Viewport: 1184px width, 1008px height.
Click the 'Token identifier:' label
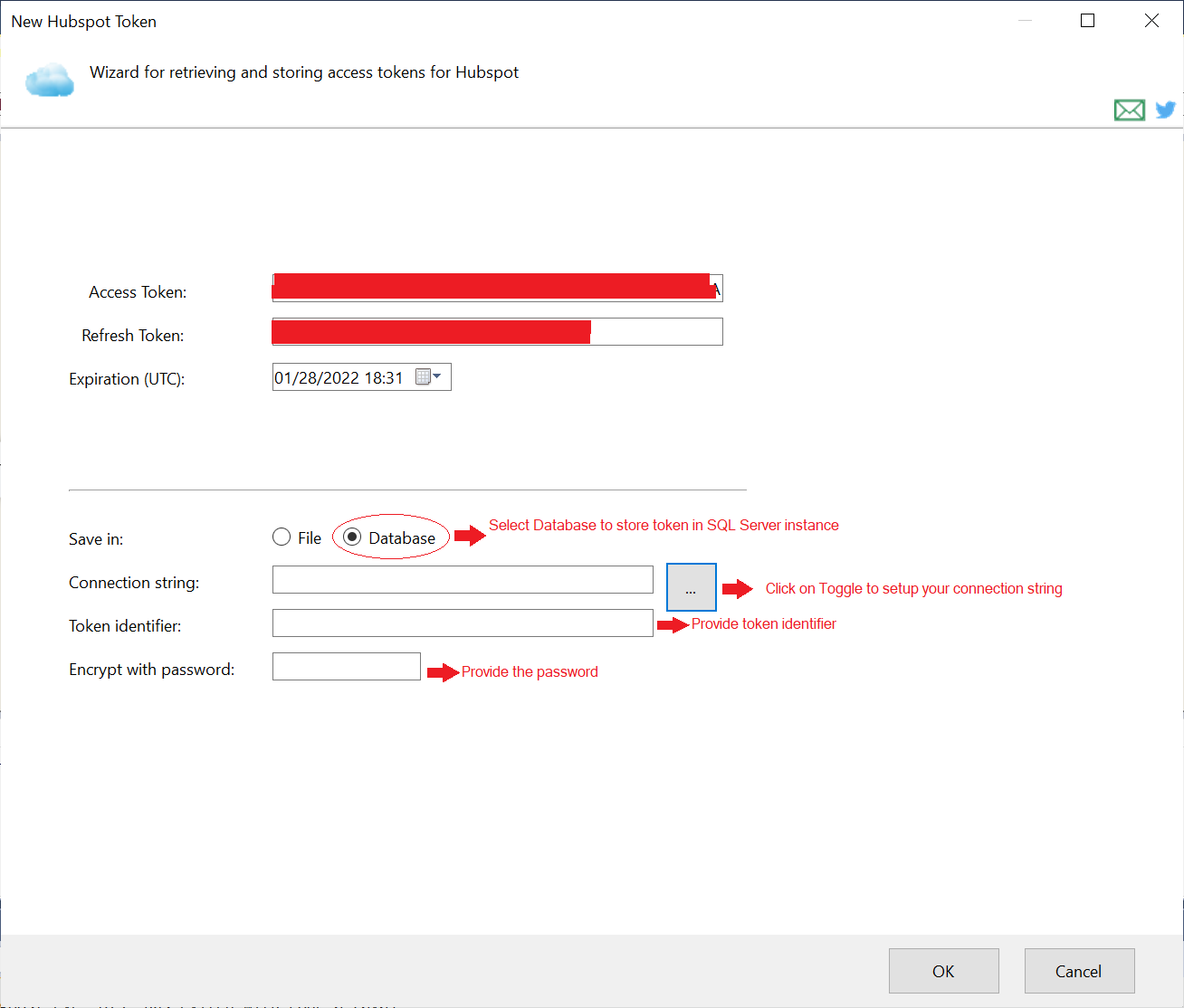click(125, 626)
